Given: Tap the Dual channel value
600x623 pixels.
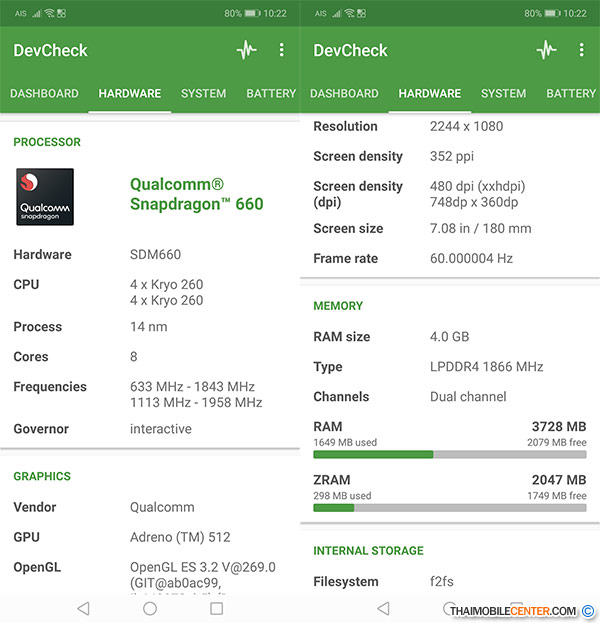Looking at the screenshot, I should (468, 397).
